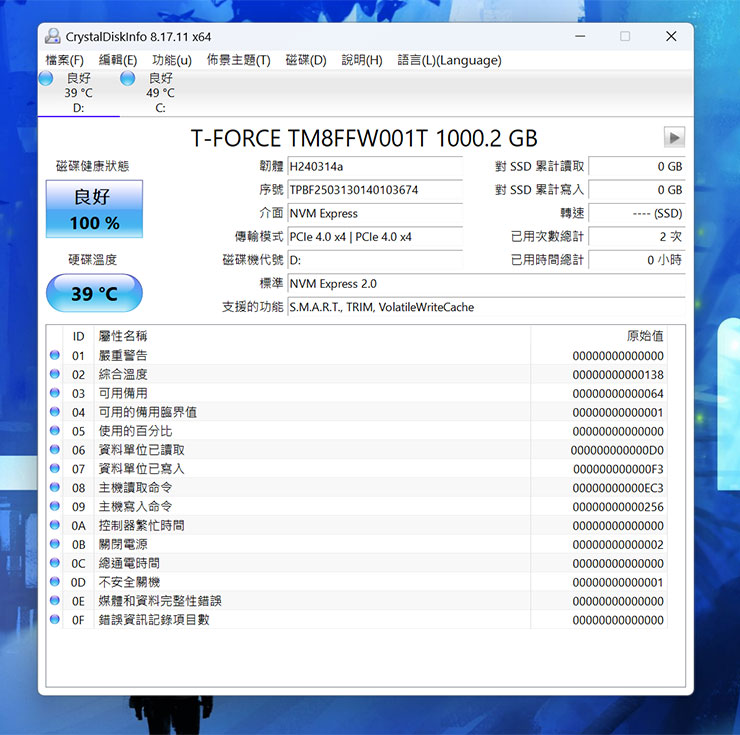The height and width of the screenshot is (735, 740).
Task: Click raw value 0000000000256
Action: 618,507
